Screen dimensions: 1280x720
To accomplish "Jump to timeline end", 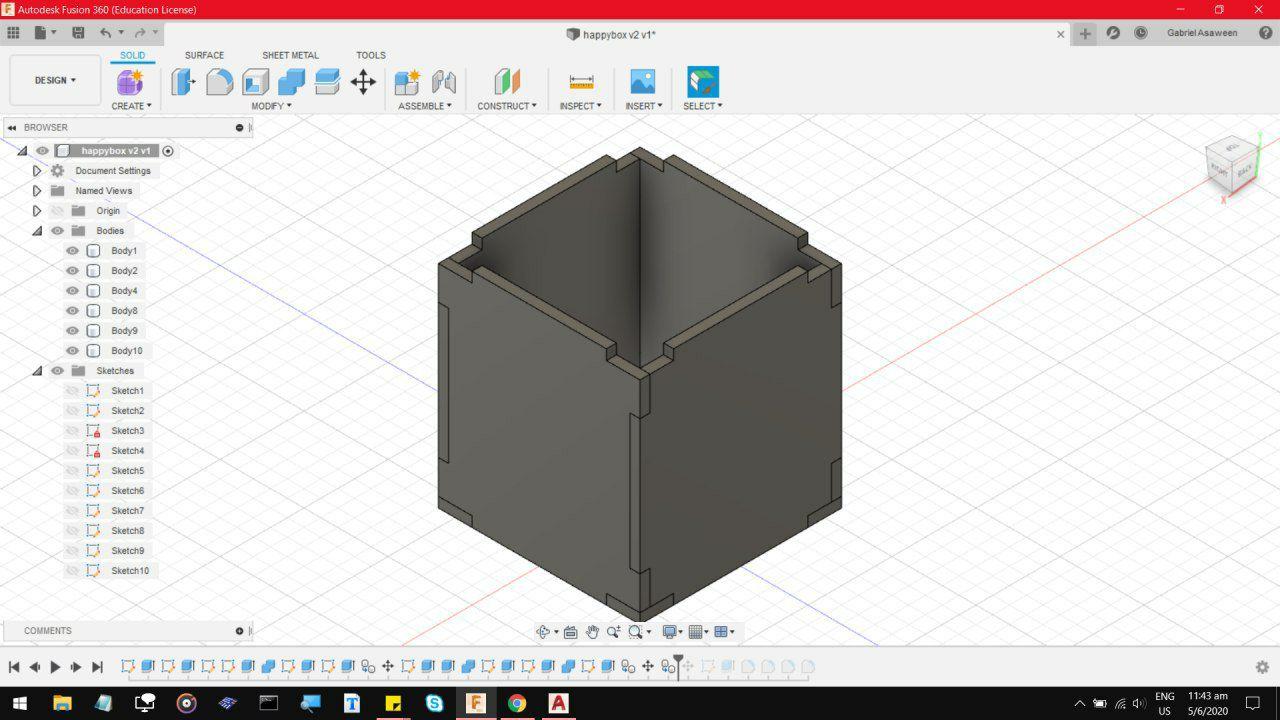I will pyautogui.click(x=97, y=667).
